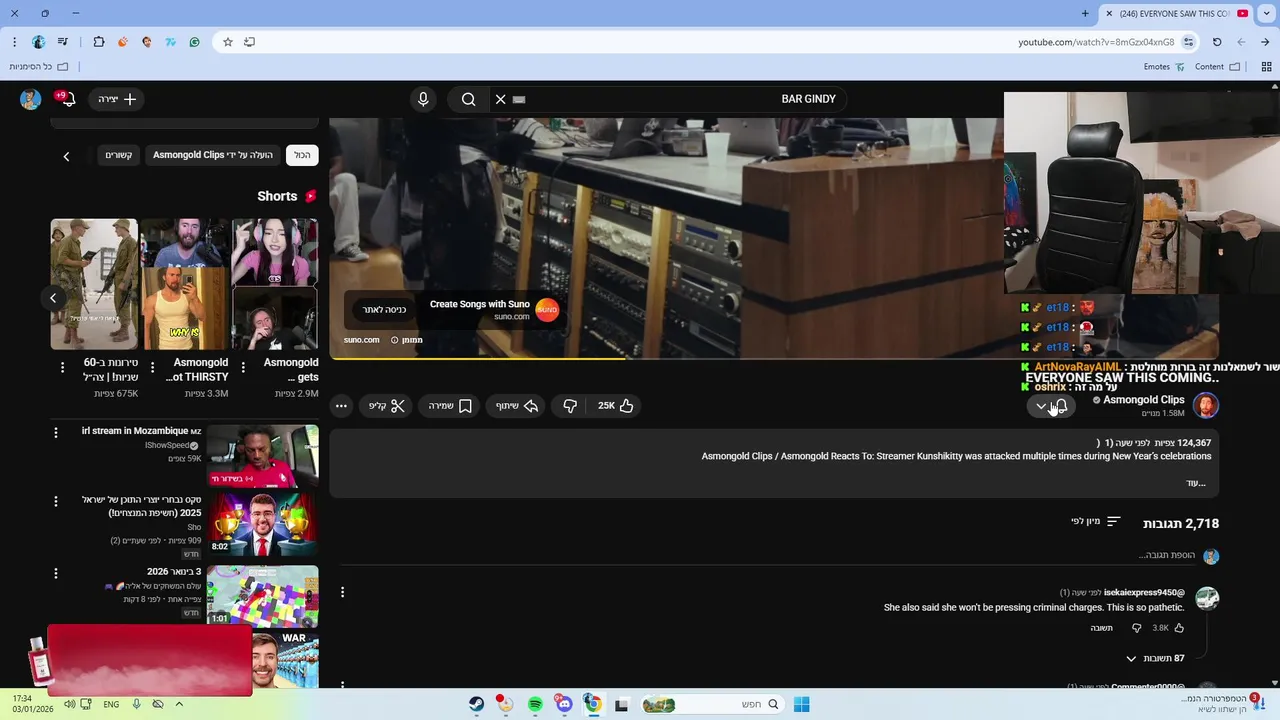This screenshot has width=1280, height=720.
Task: Open the Content bookmarks folder
Action: (1217, 67)
